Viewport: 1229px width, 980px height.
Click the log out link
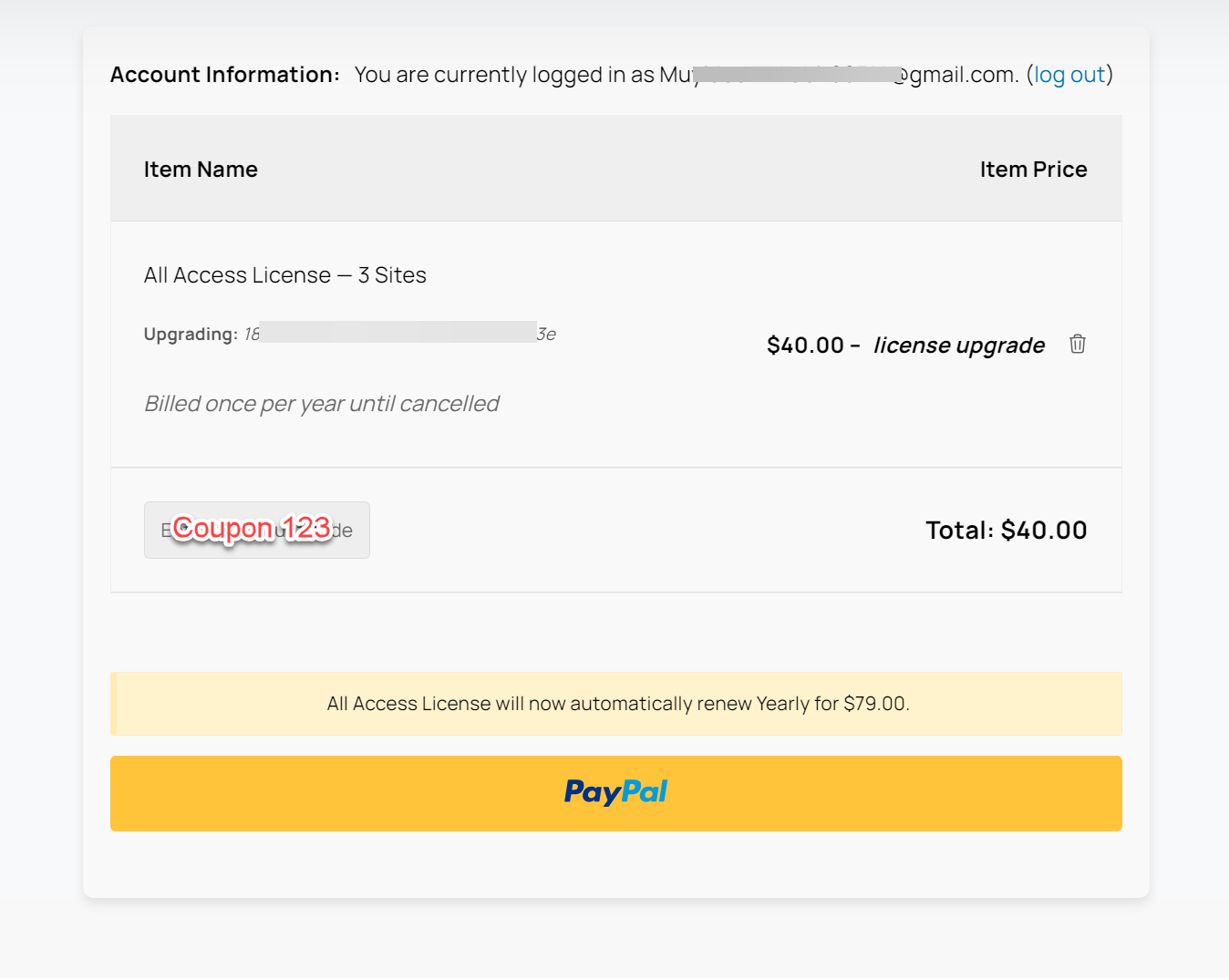[1069, 75]
